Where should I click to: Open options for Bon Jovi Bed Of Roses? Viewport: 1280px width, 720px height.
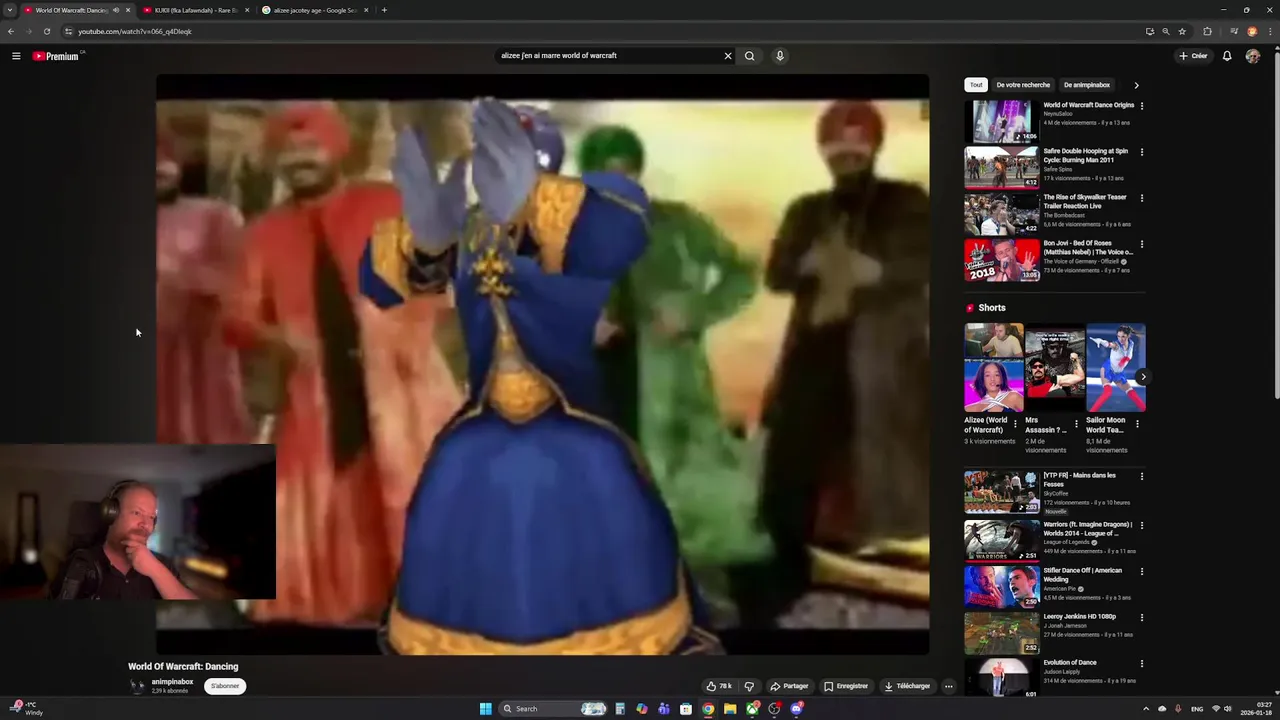coord(1142,244)
